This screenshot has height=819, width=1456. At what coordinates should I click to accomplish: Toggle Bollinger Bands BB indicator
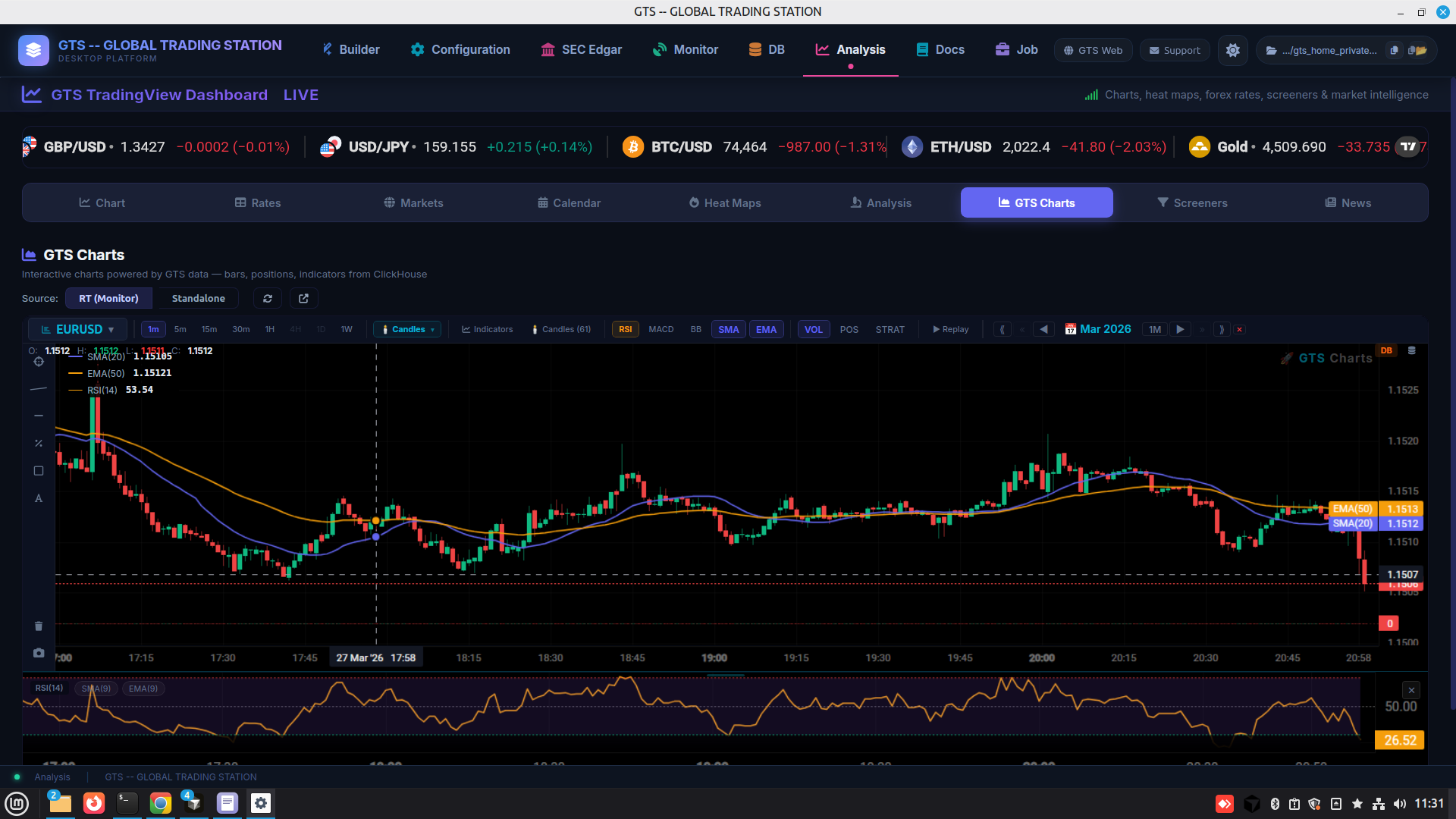[696, 330]
